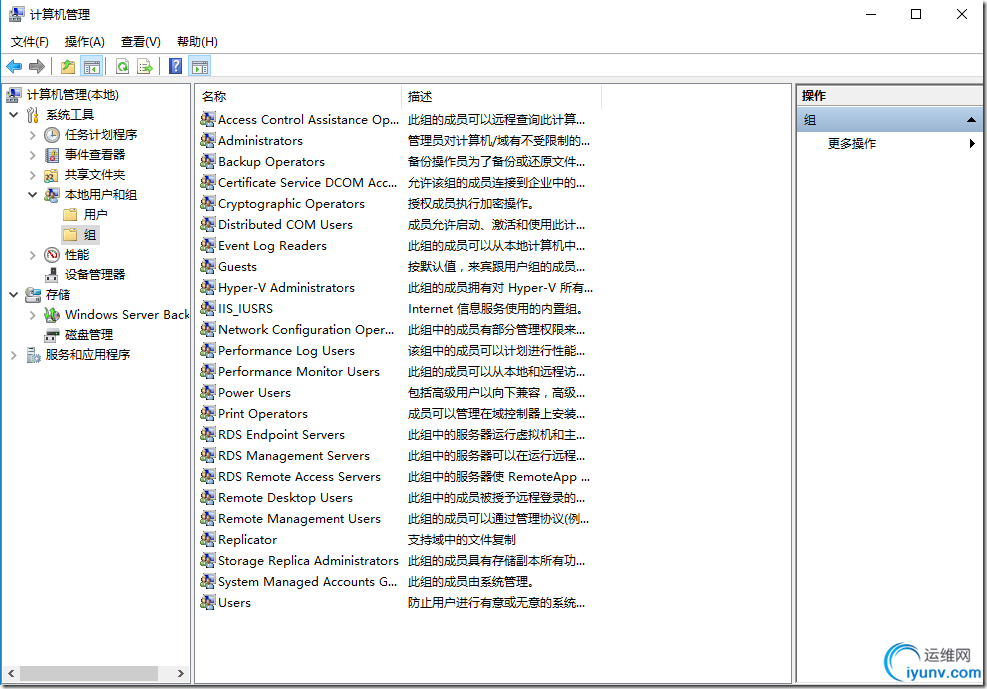Toggle the Show/Hide Action Pane icon
The height and width of the screenshot is (689, 987).
click(200, 66)
